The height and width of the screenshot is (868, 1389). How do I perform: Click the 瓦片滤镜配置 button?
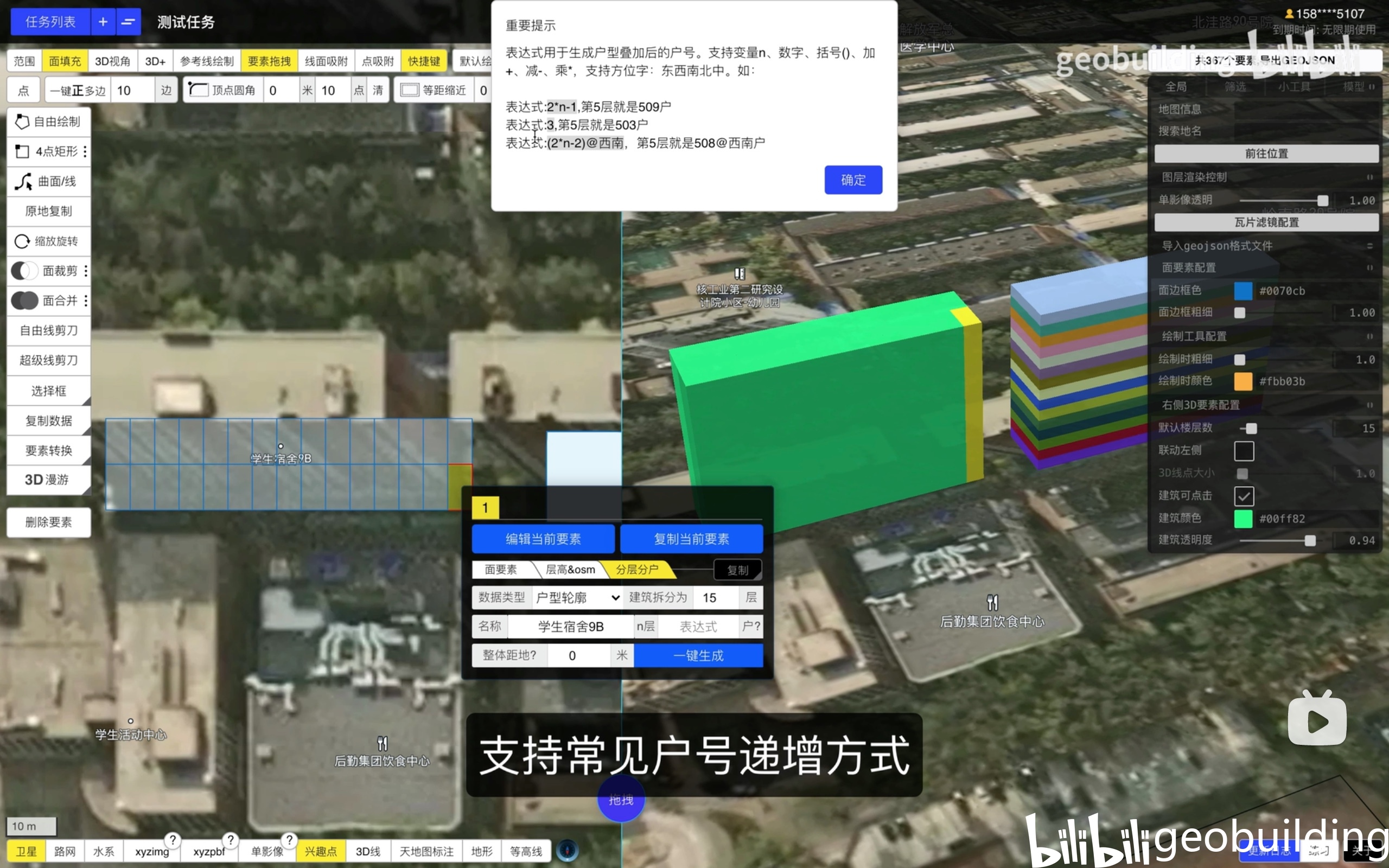point(1266,222)
